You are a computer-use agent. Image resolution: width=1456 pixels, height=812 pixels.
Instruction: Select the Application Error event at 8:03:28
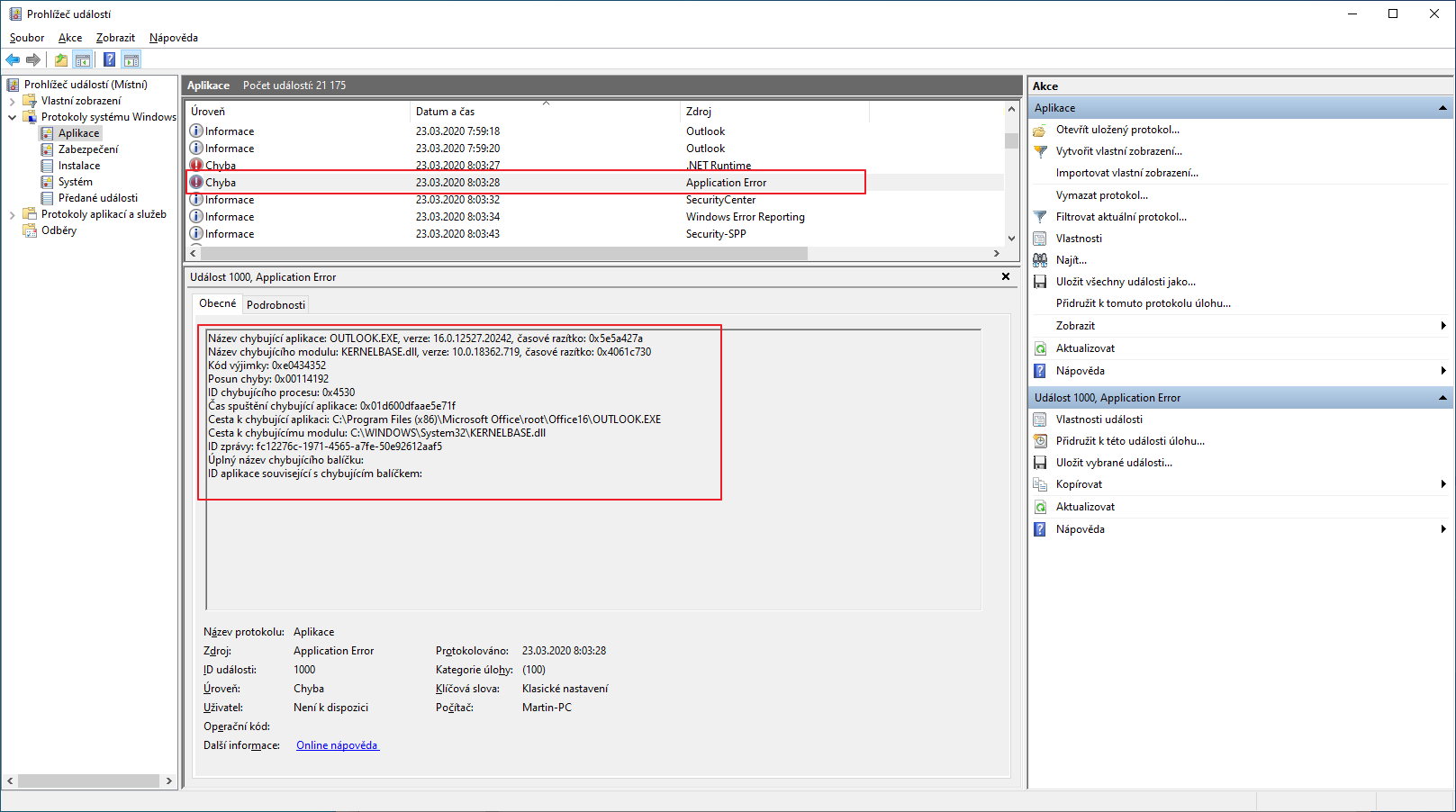click(x=594, y=183)
